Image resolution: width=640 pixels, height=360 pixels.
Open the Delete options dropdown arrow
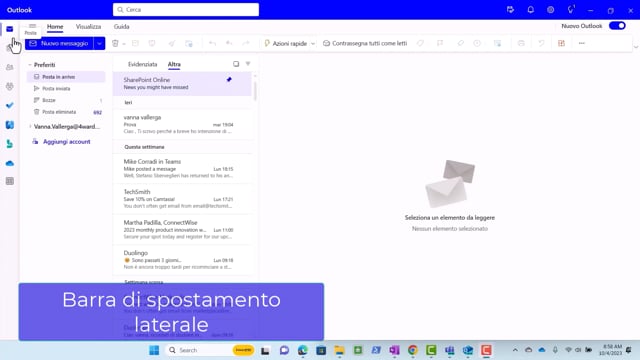(124, 44)
